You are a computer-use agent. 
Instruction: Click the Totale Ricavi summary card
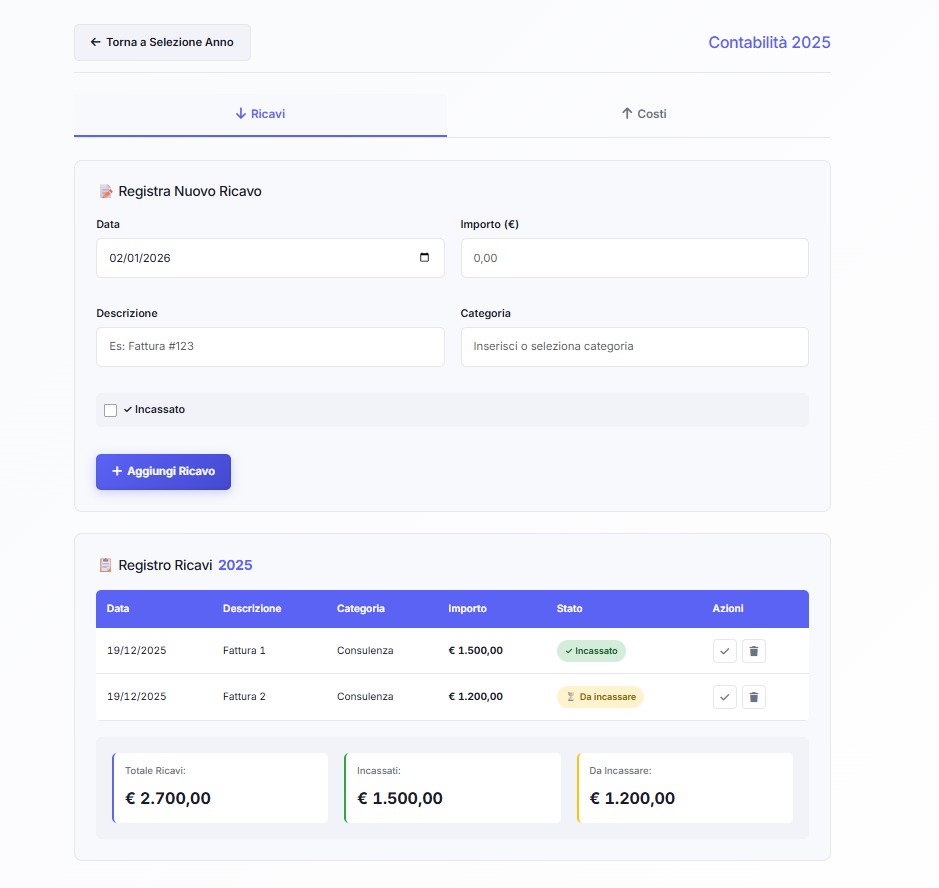[x=220, y=788]
